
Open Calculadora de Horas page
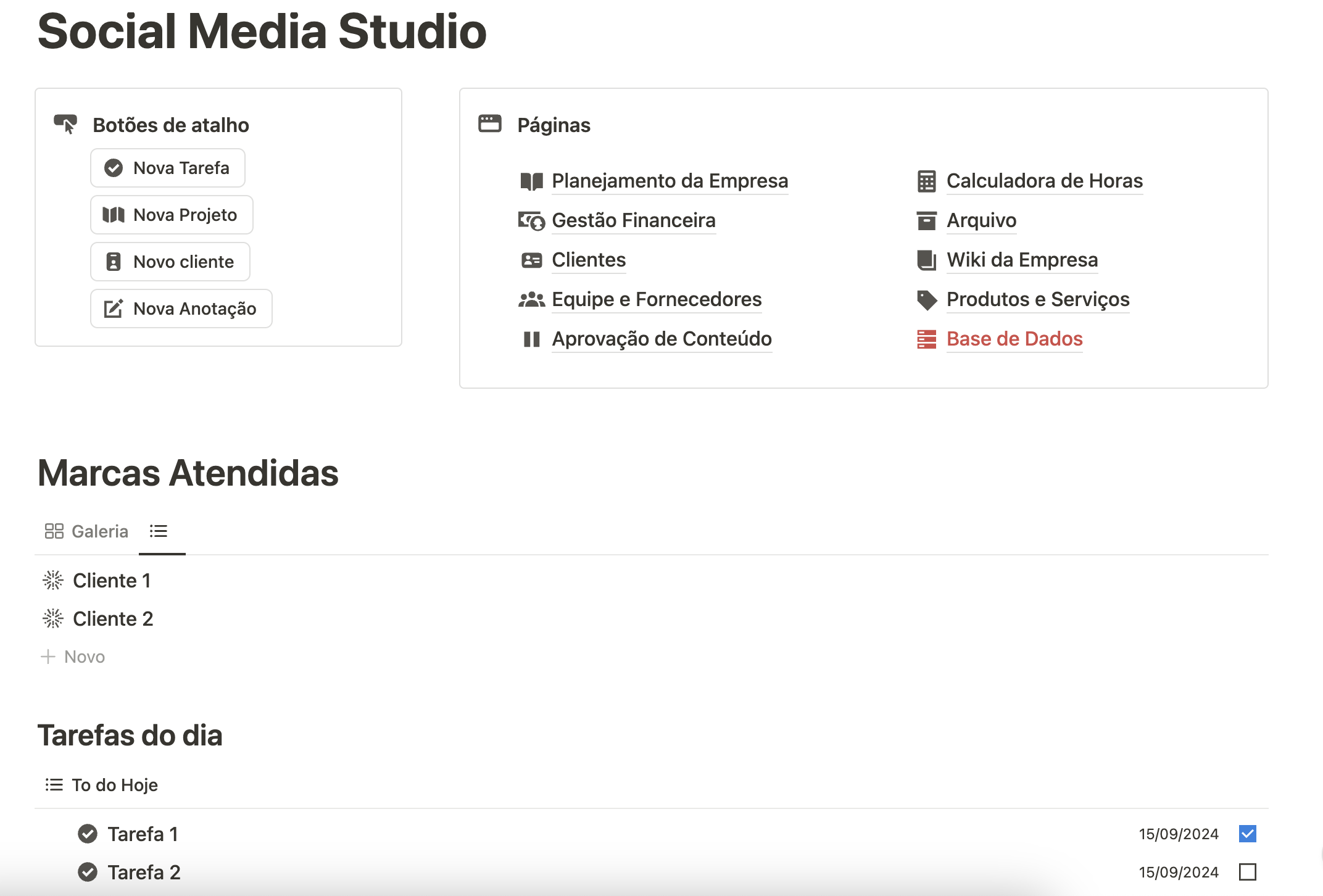pyautogui.click(x=1045, y=181)
